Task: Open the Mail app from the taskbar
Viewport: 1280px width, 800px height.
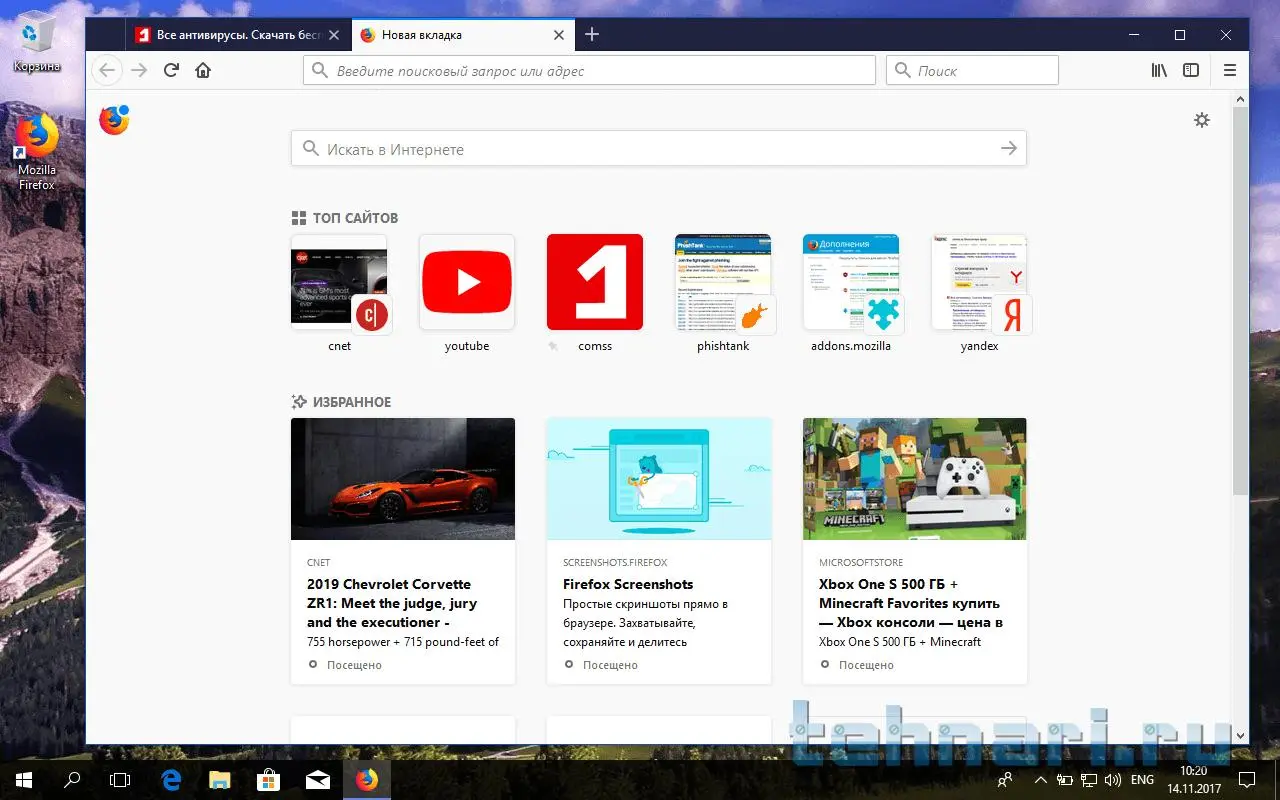Action: tap(317, 779)
